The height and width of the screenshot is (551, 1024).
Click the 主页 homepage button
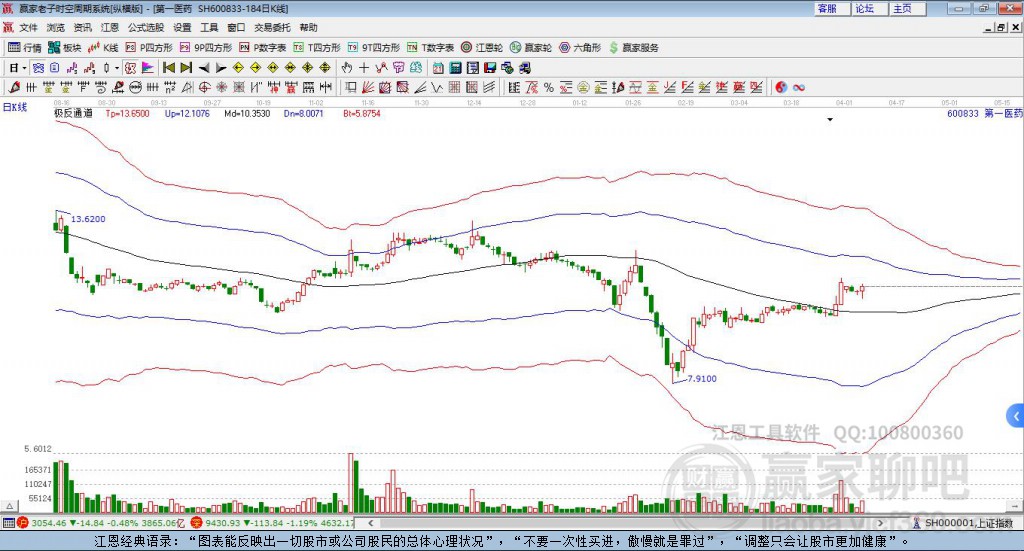pos(907,8)
